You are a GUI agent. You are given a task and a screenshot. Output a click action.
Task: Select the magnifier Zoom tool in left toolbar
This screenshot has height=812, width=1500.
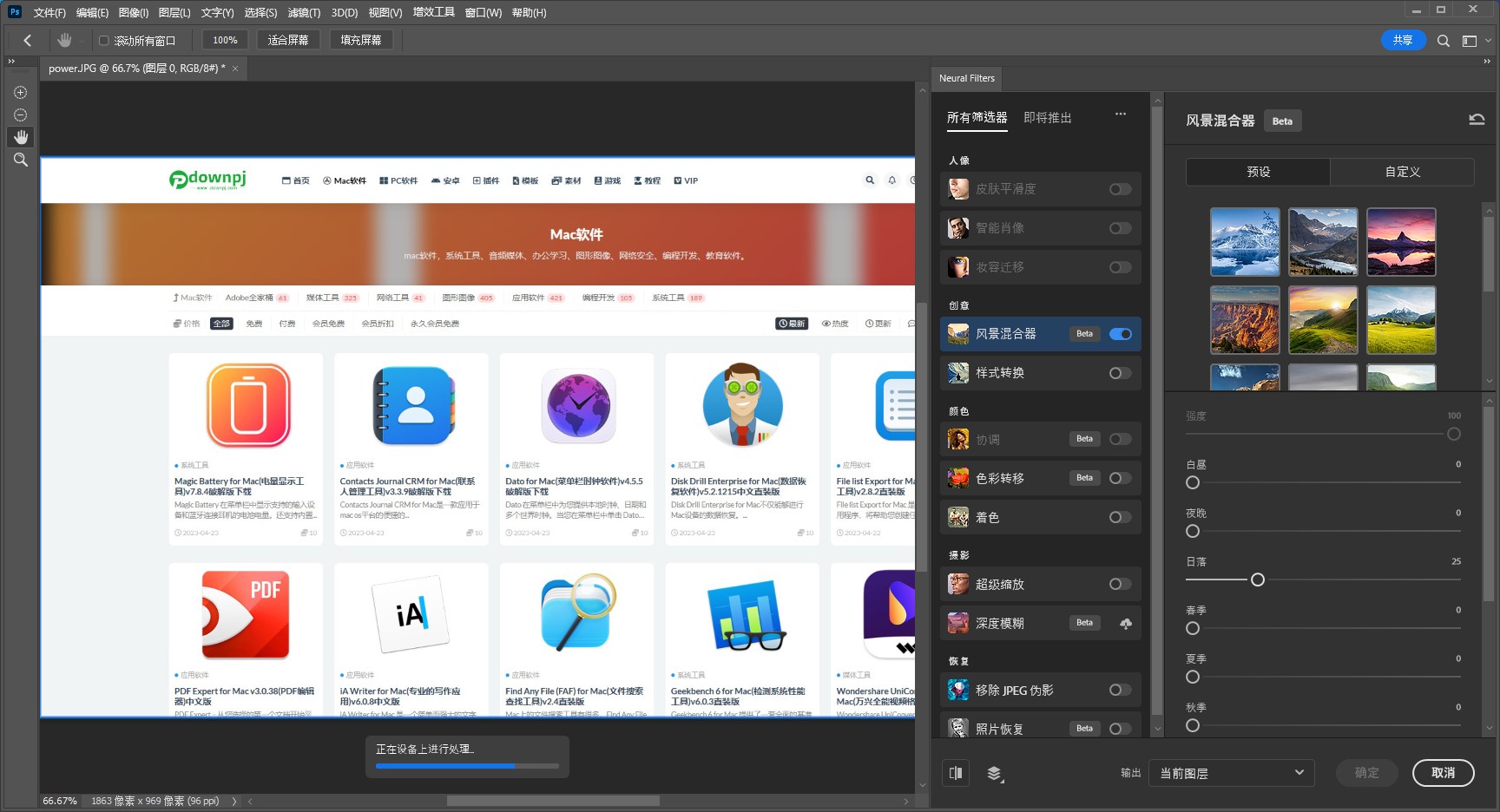tap(21, 160)
